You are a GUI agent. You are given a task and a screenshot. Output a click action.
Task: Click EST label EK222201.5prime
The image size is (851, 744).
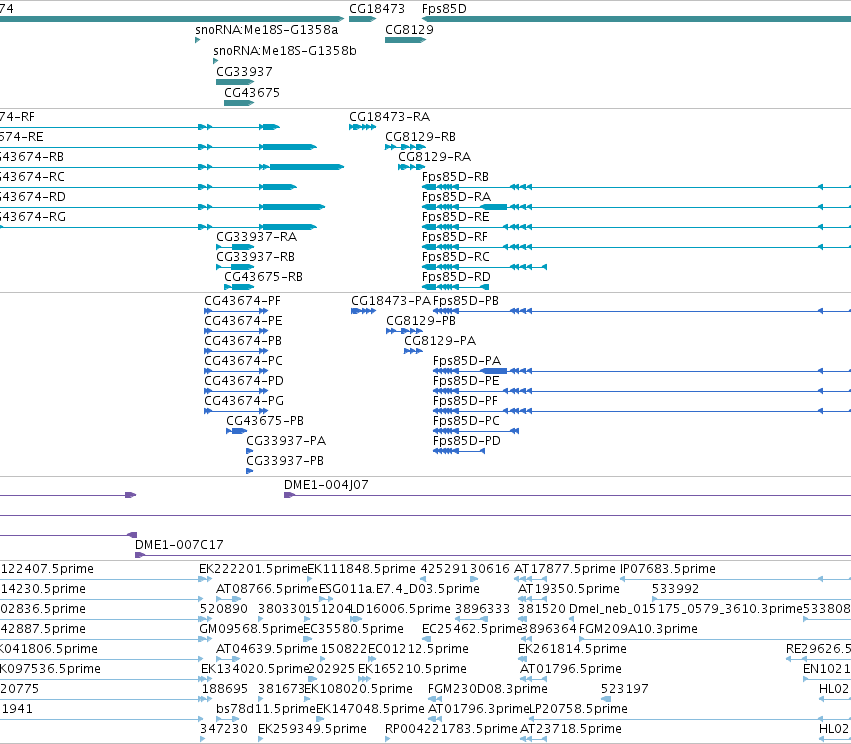pyautogui.click(x=253, y=569)
